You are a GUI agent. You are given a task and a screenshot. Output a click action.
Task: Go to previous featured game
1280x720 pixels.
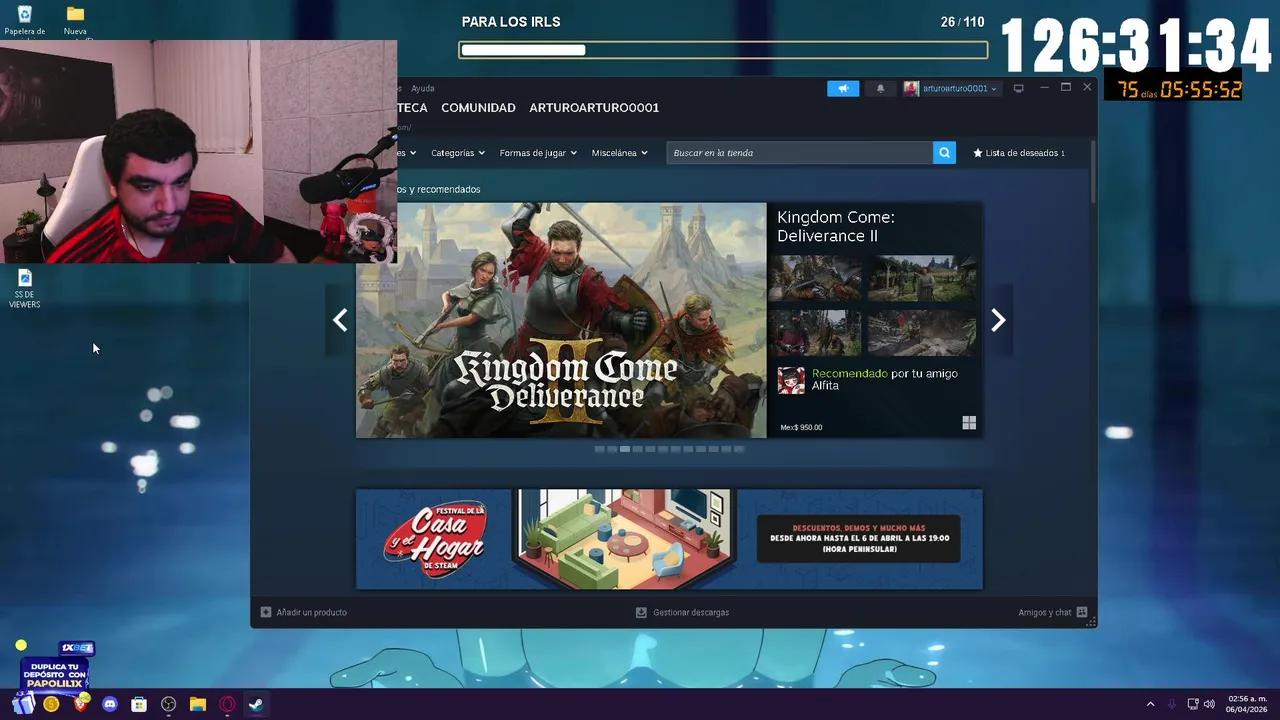pyautogui.click(x=340, y=320)
